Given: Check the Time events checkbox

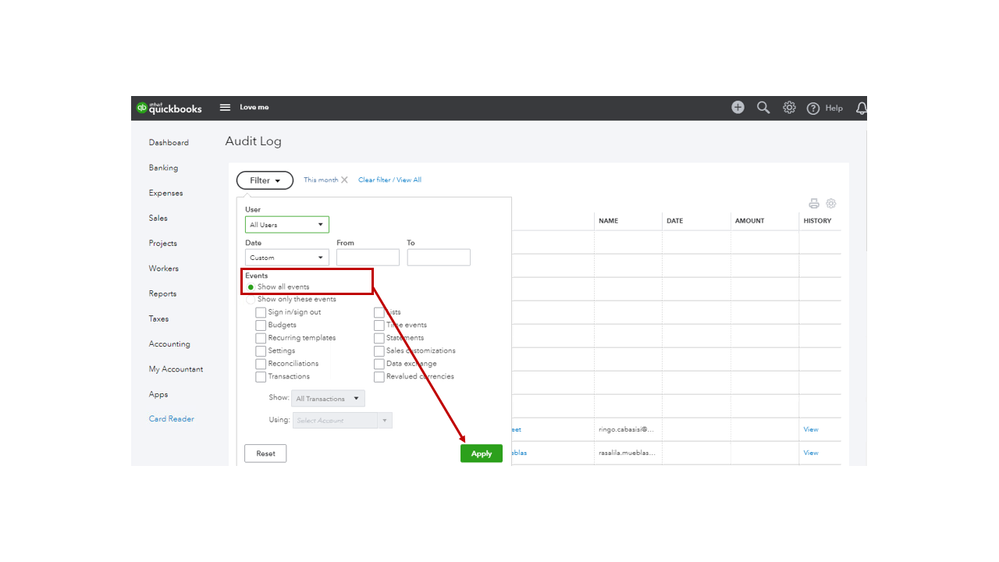Looking at the screenshot, I should (x=379, y=325).
